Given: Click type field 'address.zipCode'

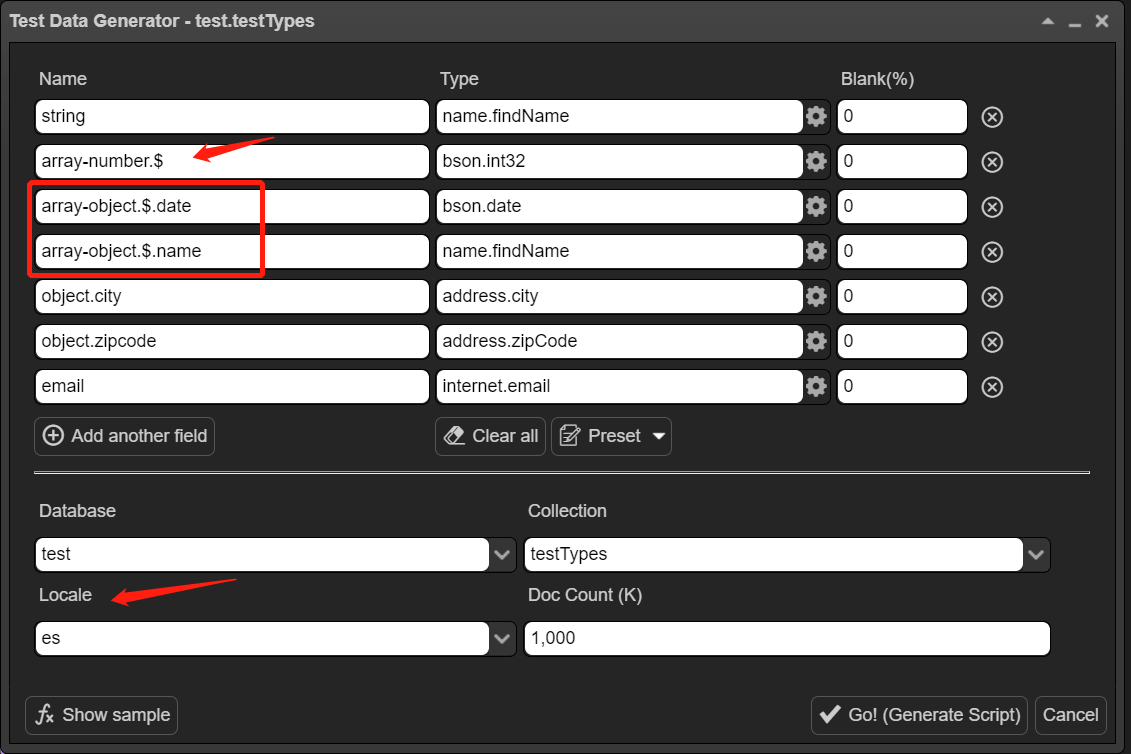Looking at the screenshot, I should click(620, 341).
